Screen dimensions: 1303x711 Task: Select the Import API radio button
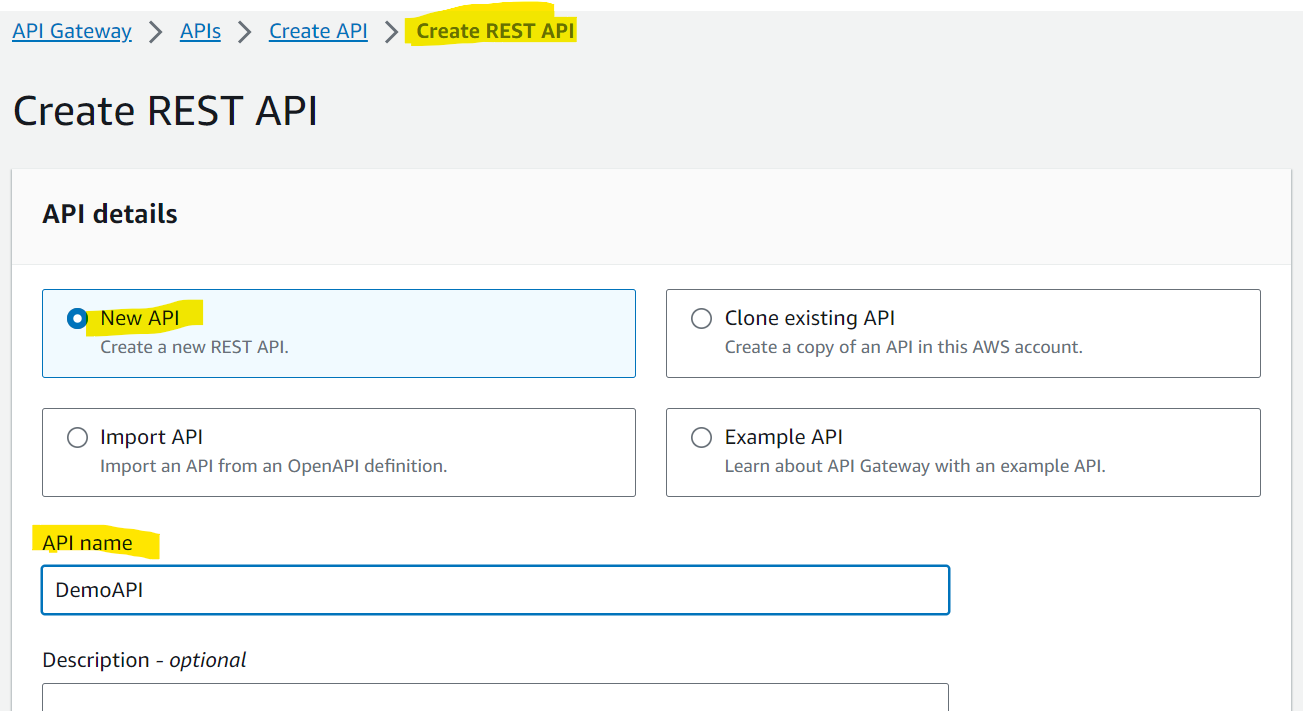(77, 437)
